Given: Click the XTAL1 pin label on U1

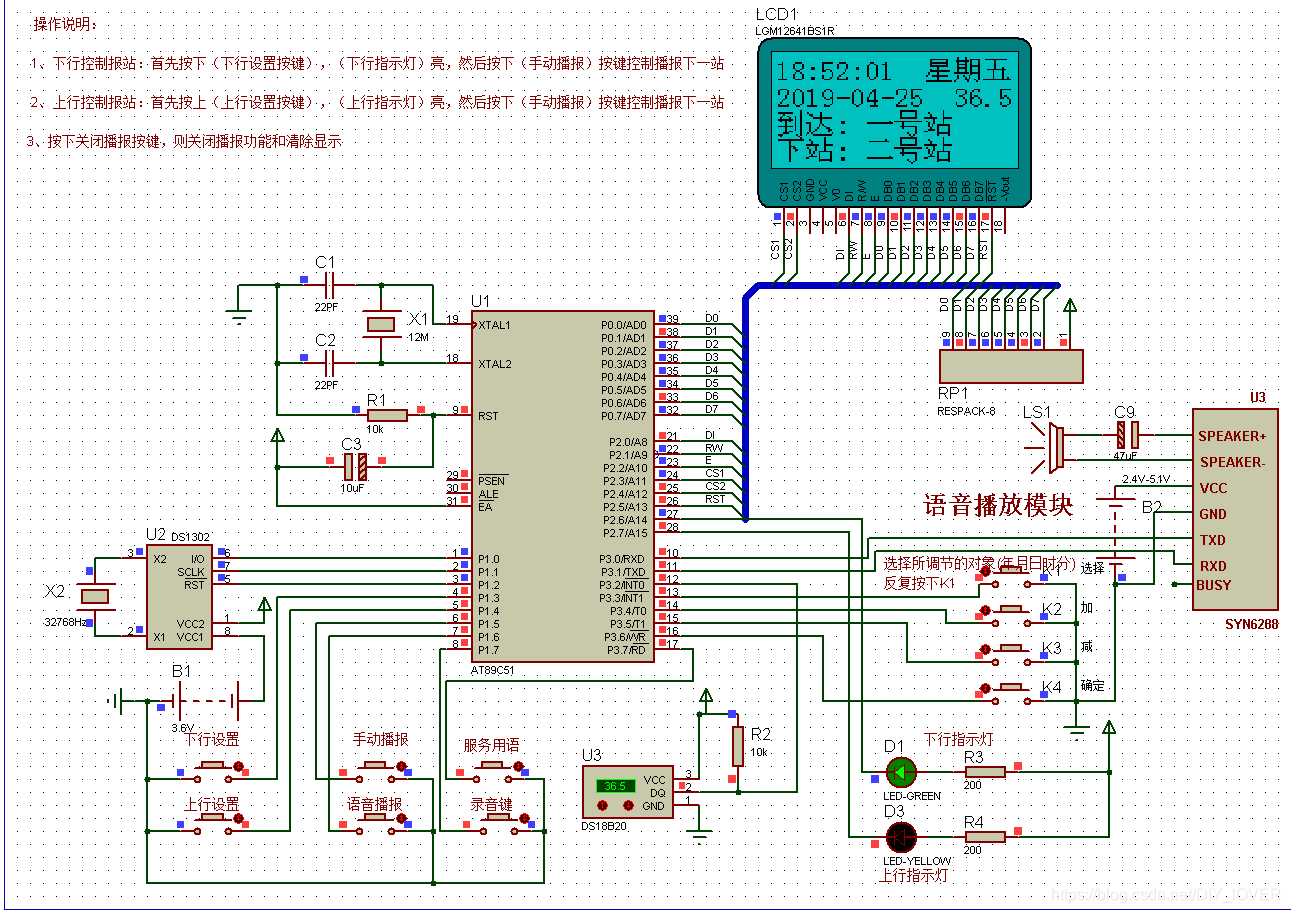Looking at the screenshot, I should tap(494, 325).
